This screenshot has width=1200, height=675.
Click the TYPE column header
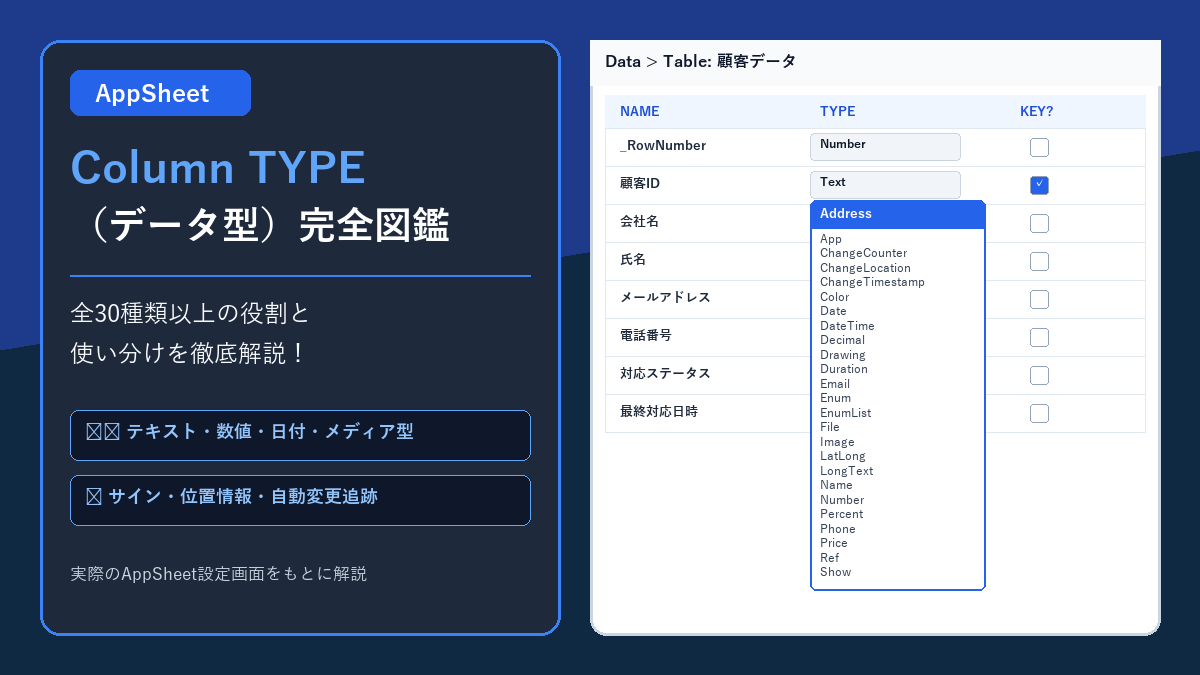[838, 112]
